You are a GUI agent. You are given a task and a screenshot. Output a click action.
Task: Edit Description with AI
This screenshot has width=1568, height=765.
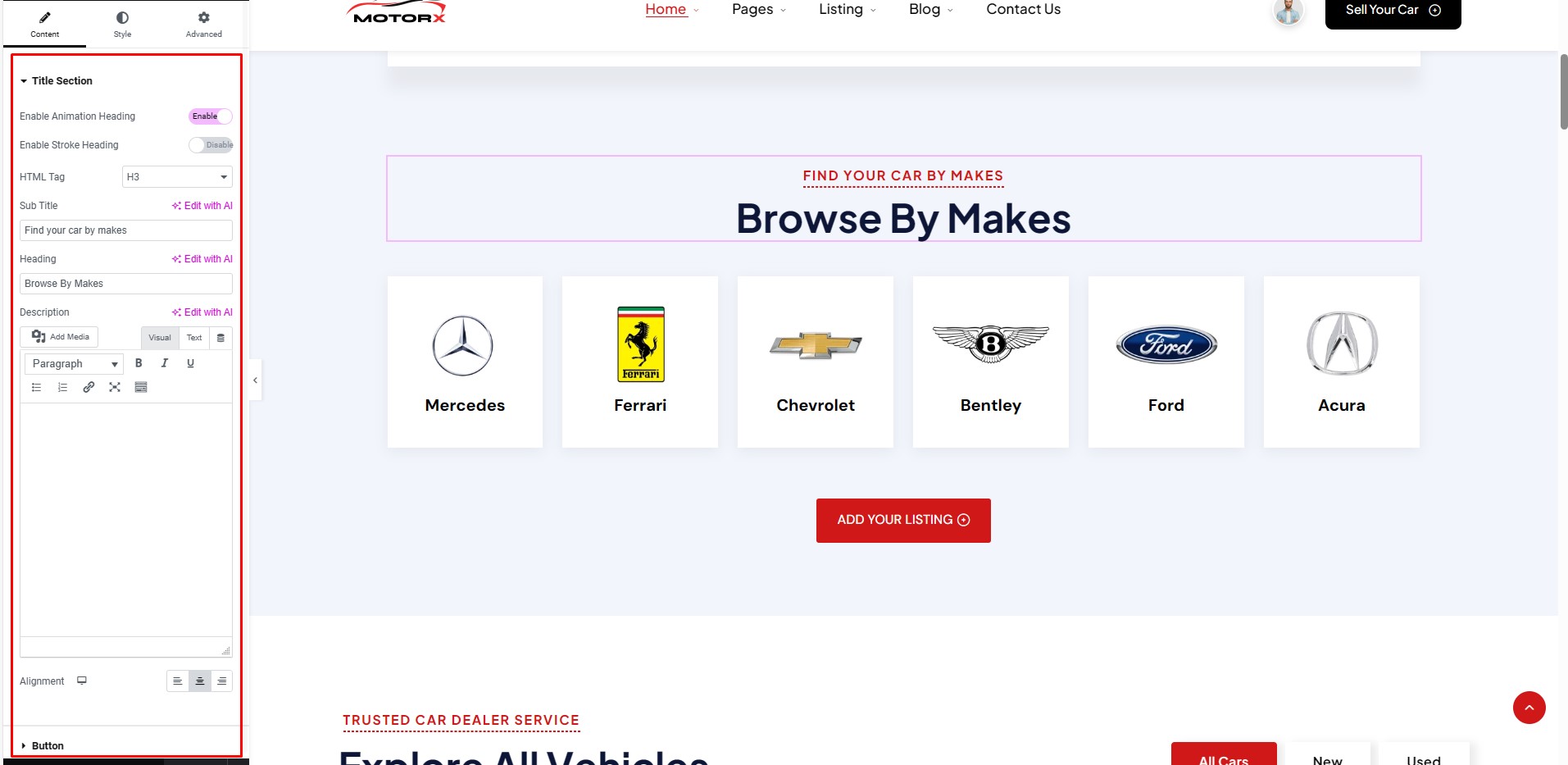click(202, 312)
